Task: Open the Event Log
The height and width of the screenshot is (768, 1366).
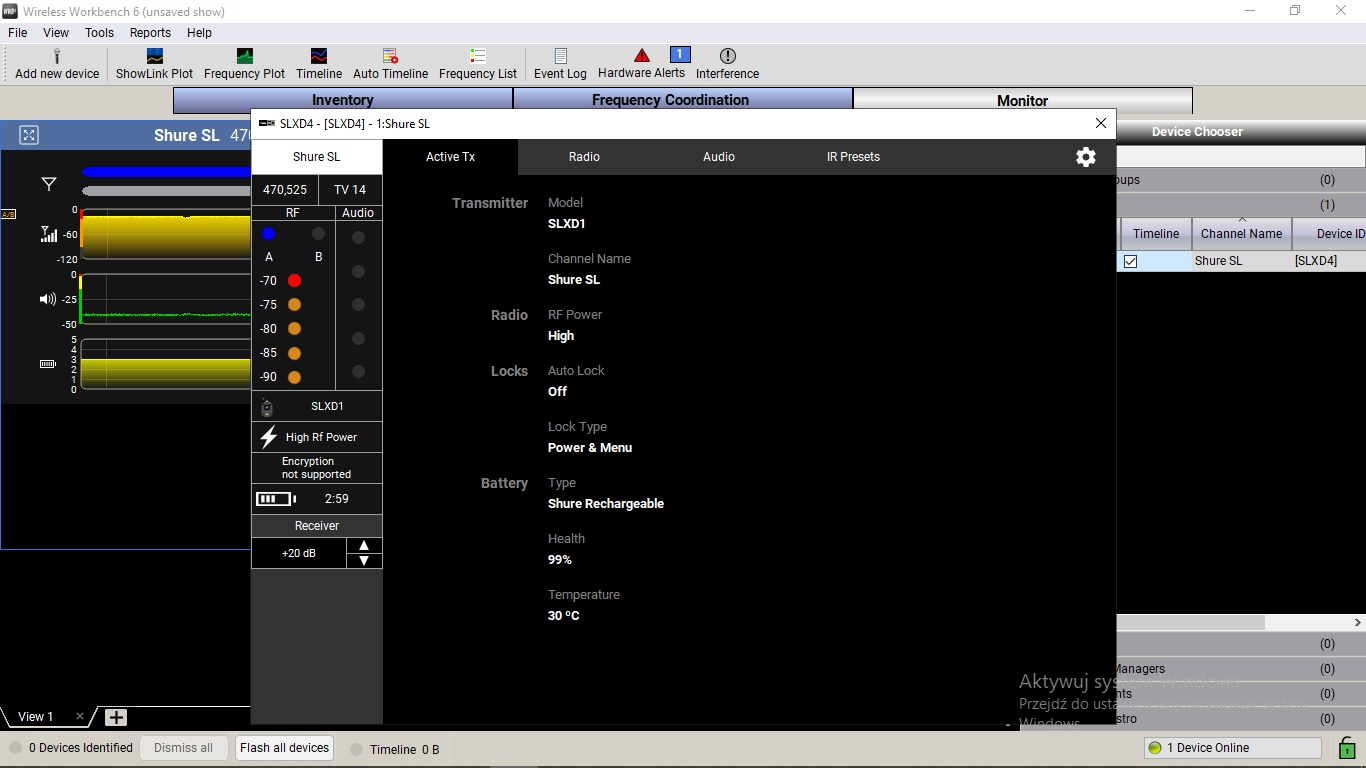Action: coord(560,64)
